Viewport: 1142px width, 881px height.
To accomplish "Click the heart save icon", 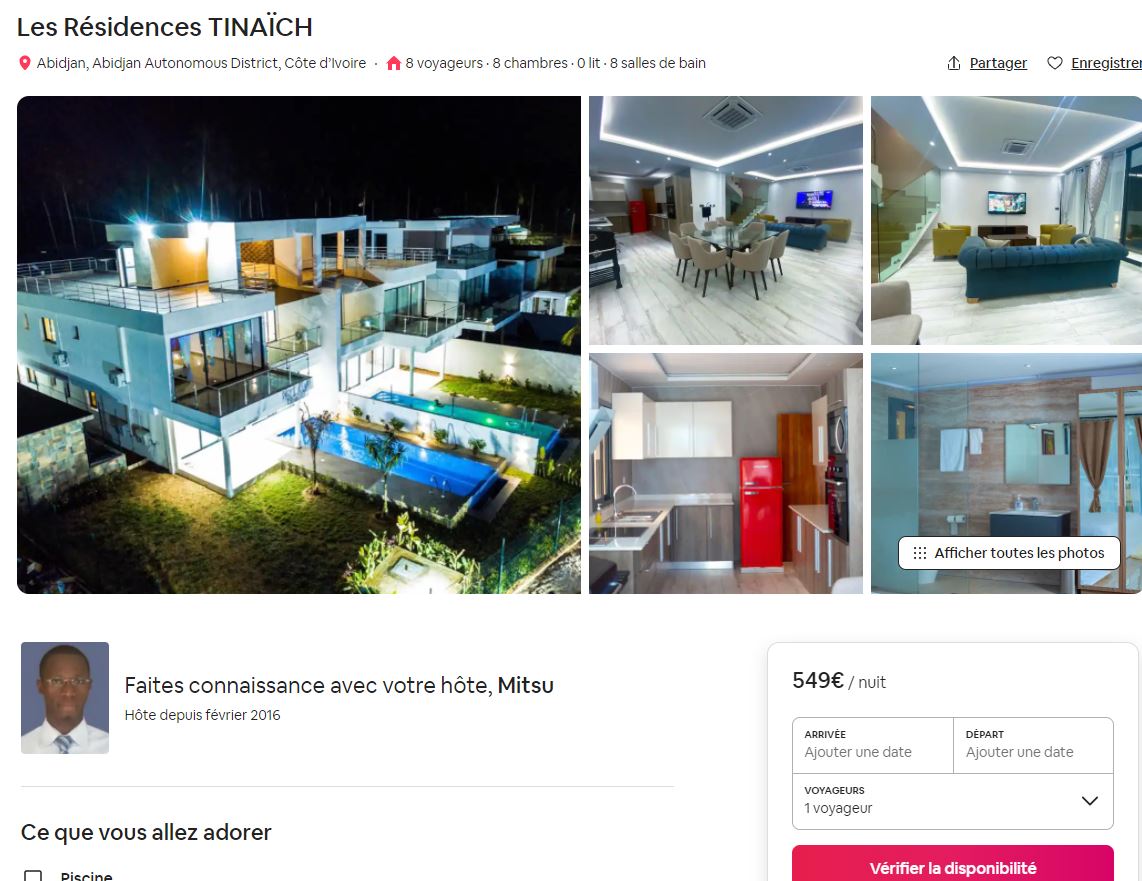I will point(1055,63).
